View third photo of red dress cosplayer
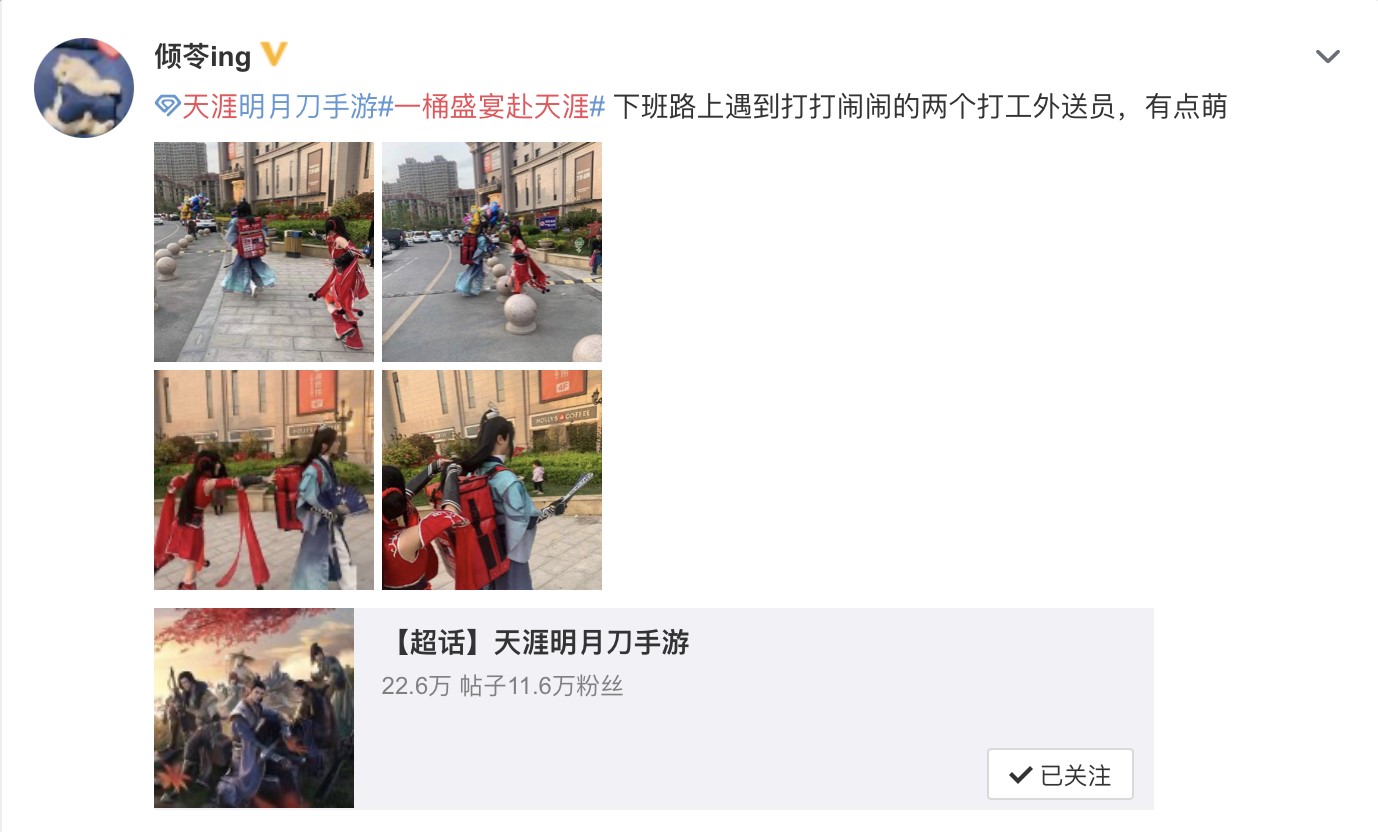Viewport: 1378px width, 832px height. click(x=264, y=480)
